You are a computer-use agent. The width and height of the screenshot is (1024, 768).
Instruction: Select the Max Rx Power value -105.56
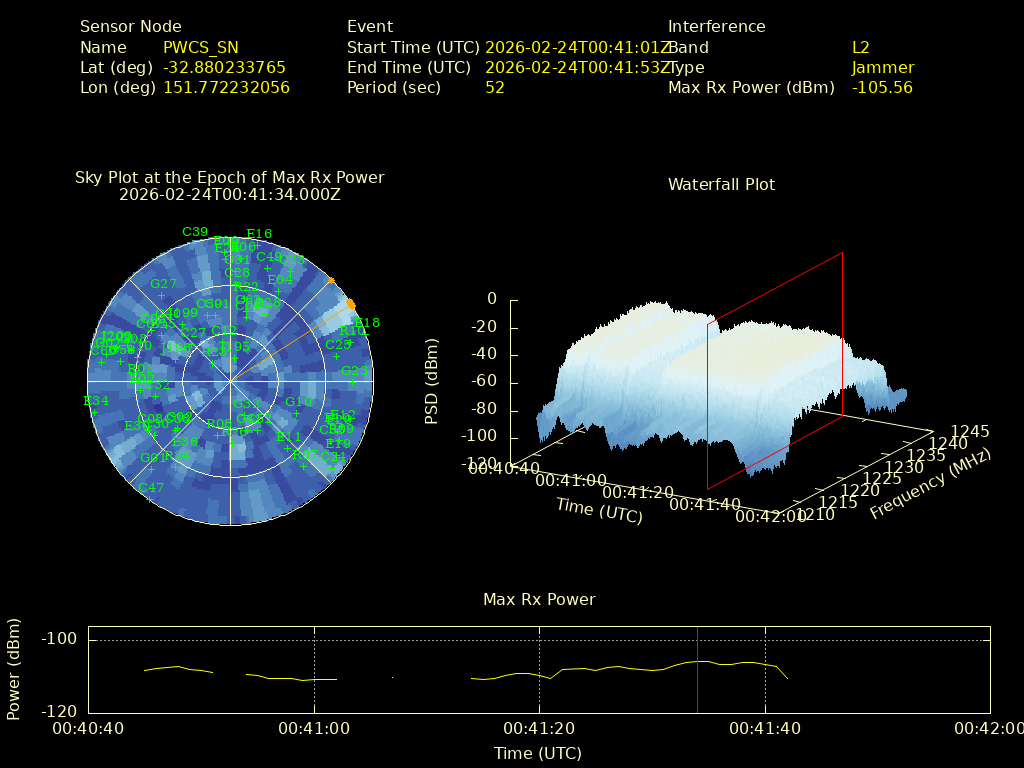(882, 87)
